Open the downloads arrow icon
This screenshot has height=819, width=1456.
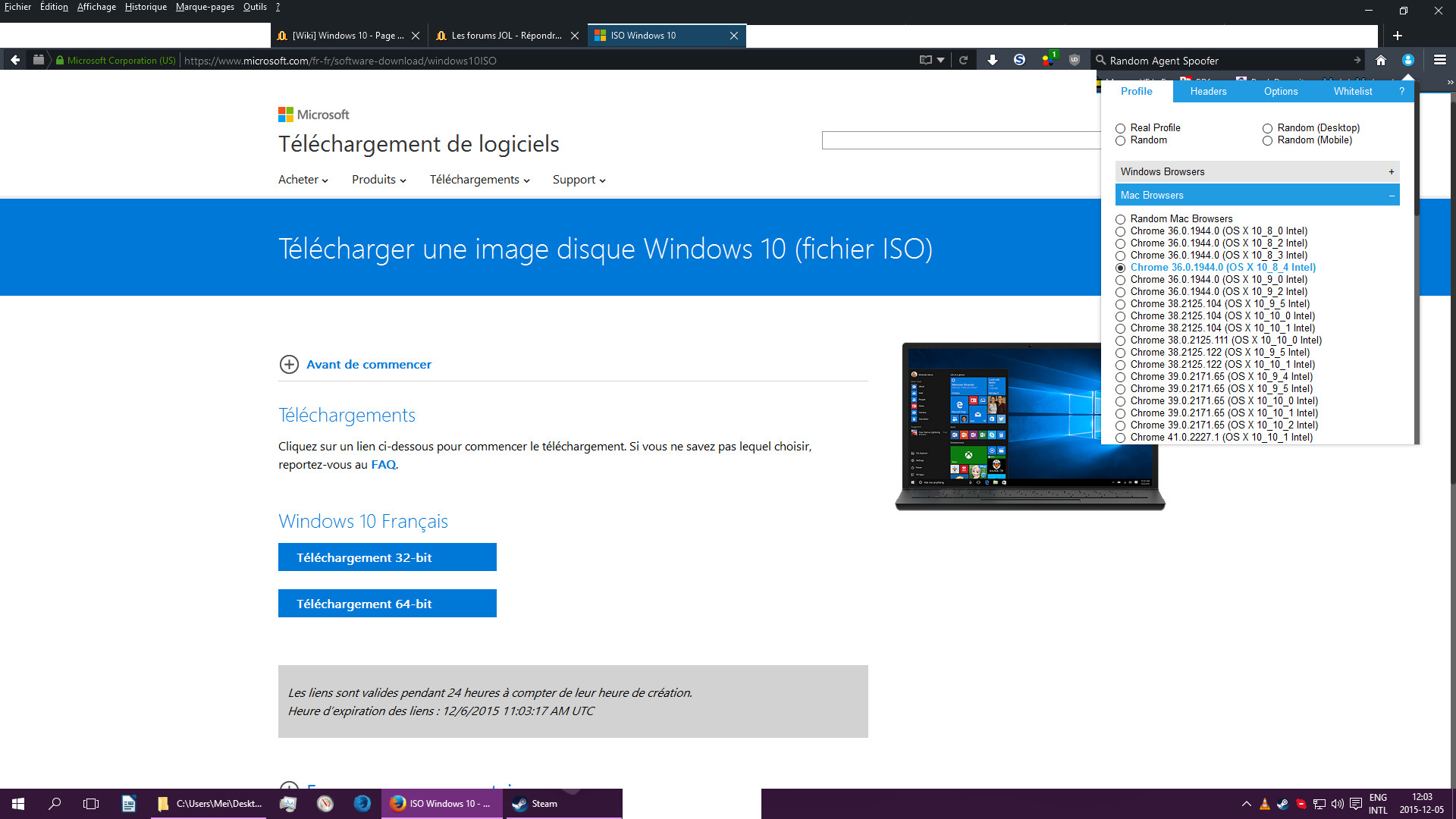tap(992, 60)
